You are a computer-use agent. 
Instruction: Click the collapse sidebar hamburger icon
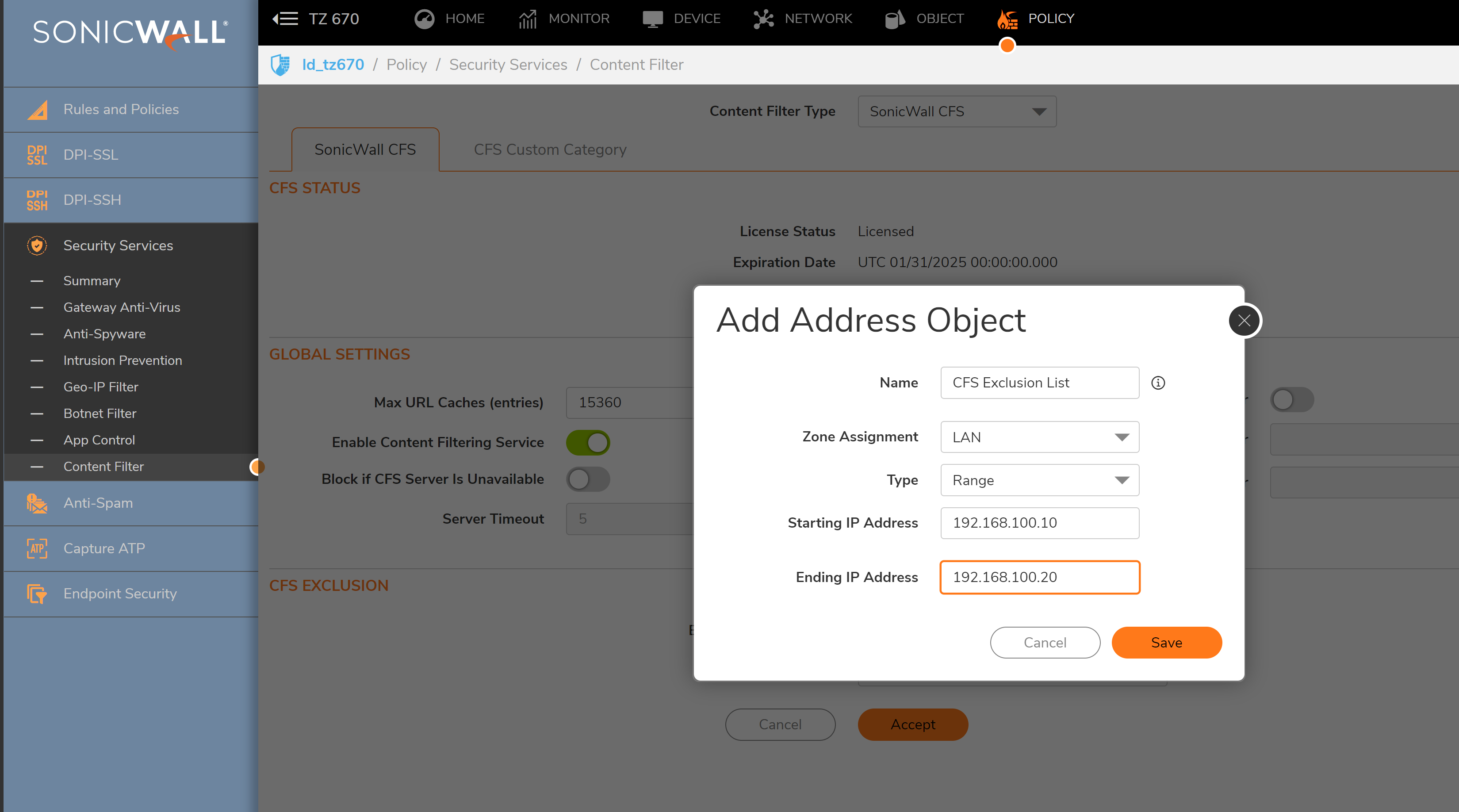click(285, 19)
